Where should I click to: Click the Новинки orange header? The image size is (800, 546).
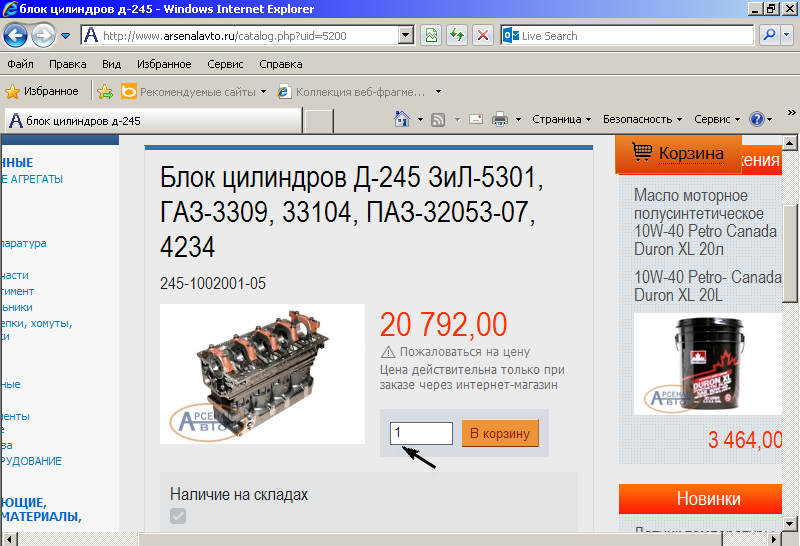(700, 499)
